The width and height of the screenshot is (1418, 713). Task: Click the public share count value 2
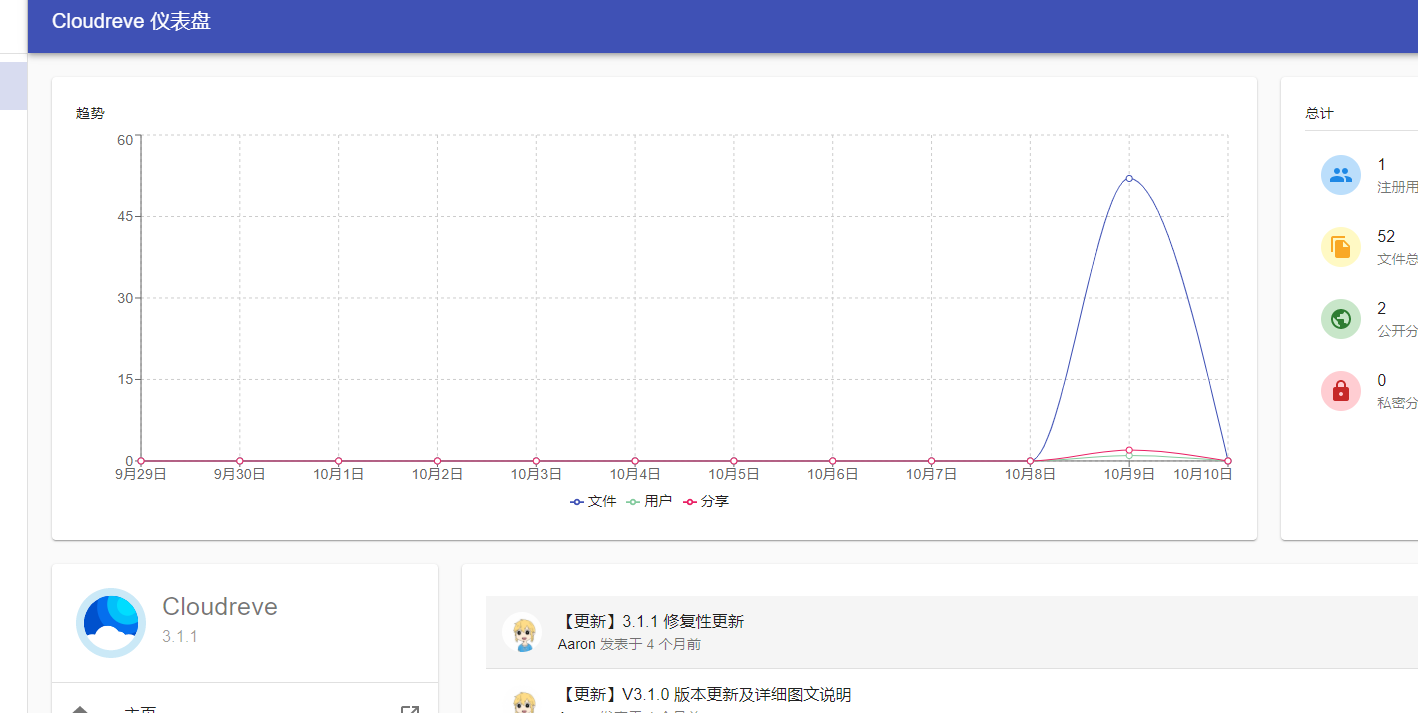coord(1382,309)
